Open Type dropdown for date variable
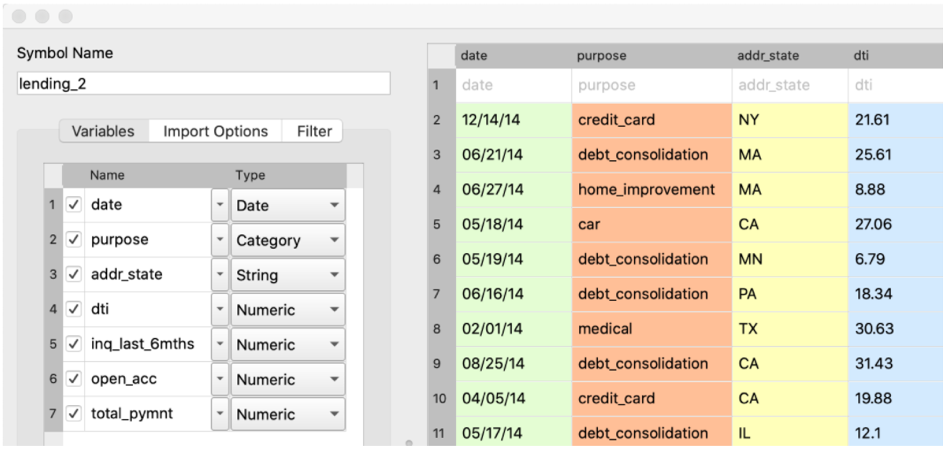 pyautogui.click(x=288, y=206)
